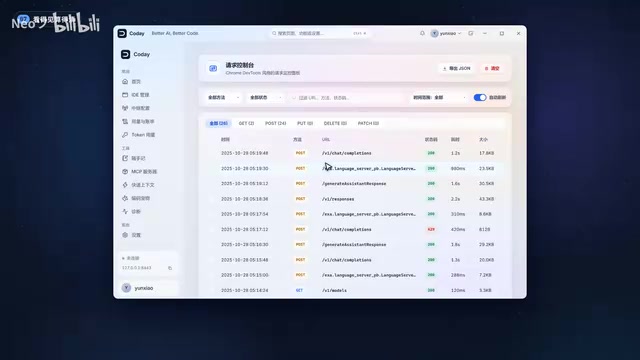
Task: Open the Home page icon in sidebar
Action: pos(125,82)
